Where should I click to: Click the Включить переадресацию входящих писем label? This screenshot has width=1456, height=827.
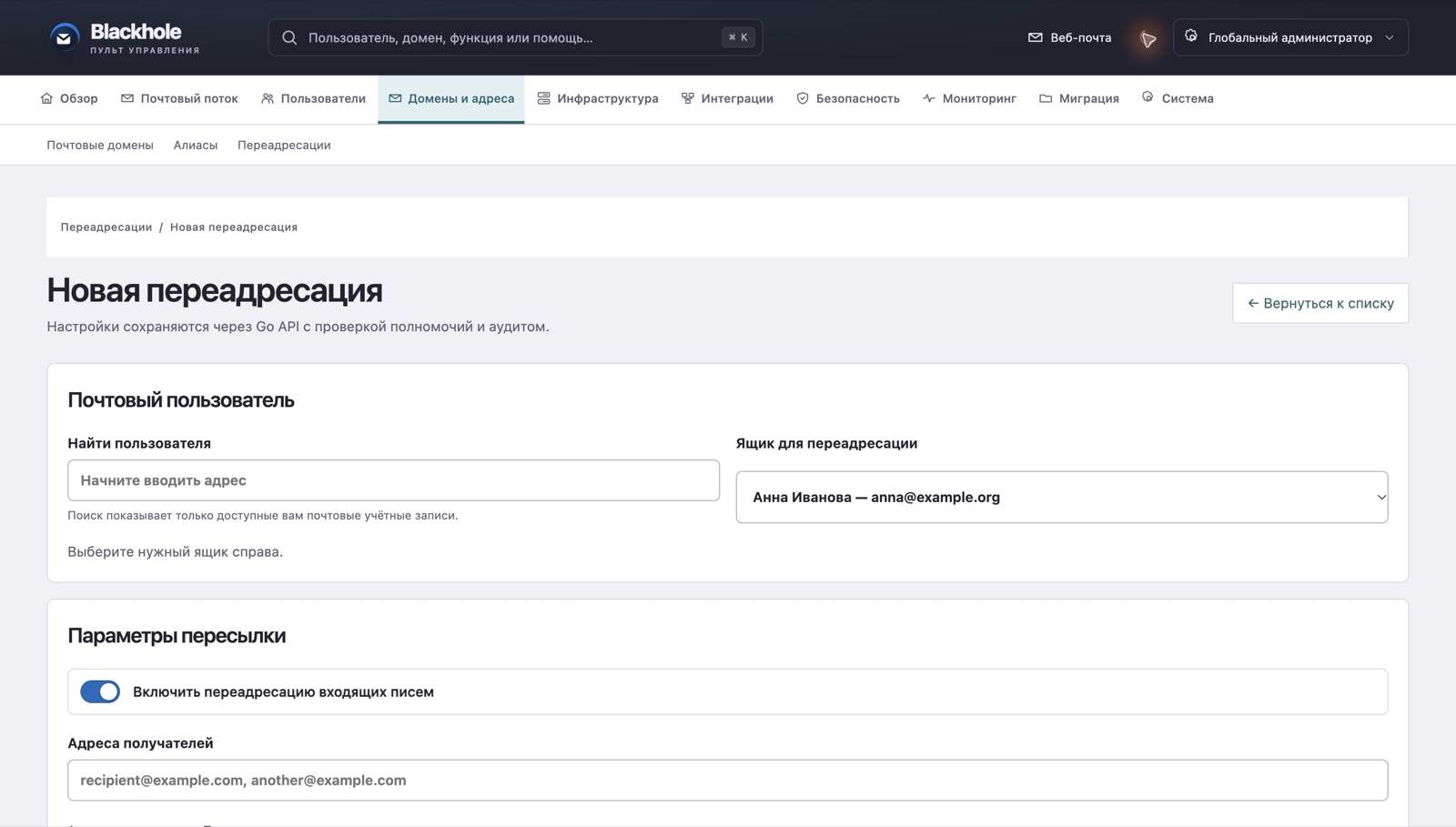click(283, 692)
